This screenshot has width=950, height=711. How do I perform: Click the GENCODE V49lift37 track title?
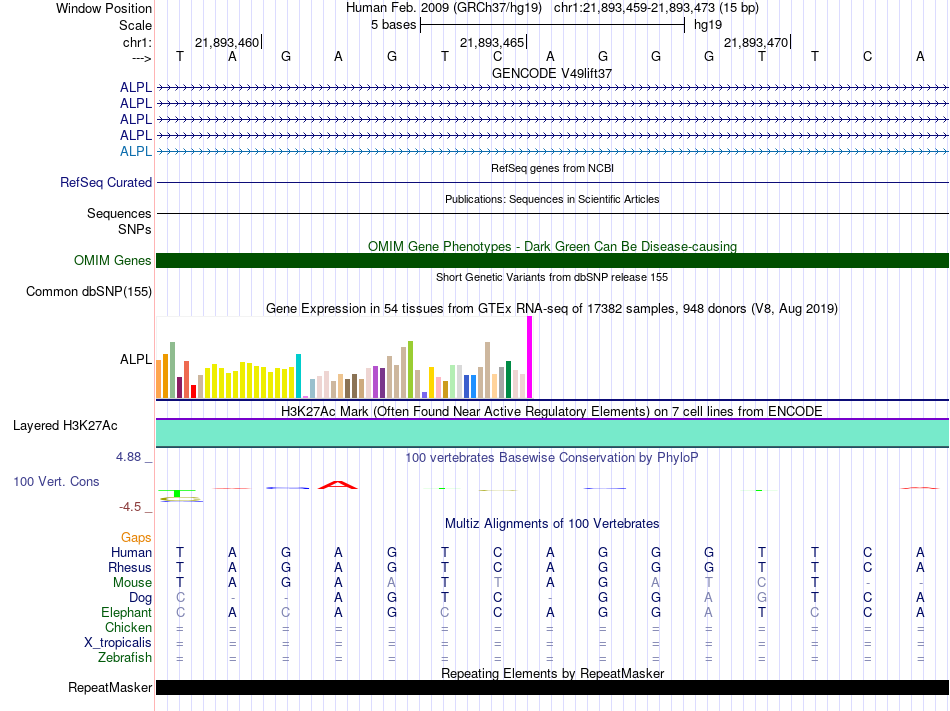(x=552, y=73)
